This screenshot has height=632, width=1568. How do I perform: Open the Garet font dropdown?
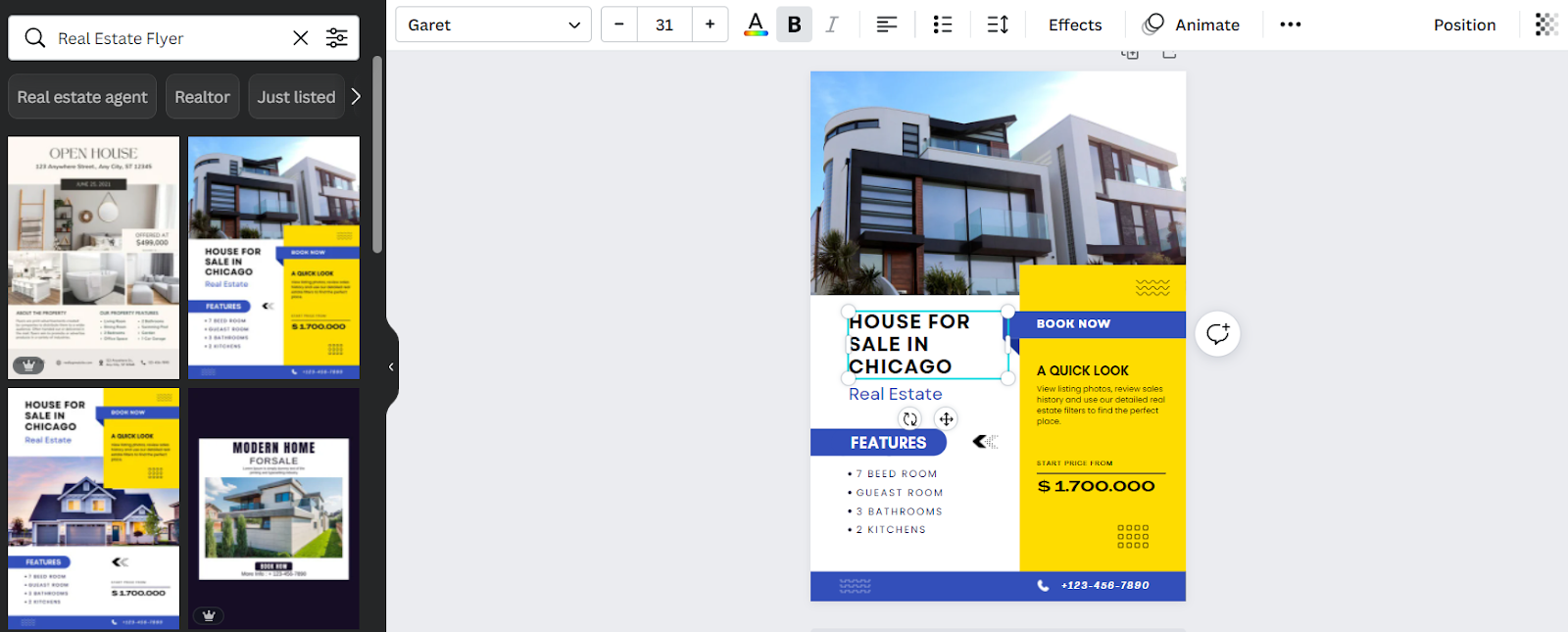493,24
